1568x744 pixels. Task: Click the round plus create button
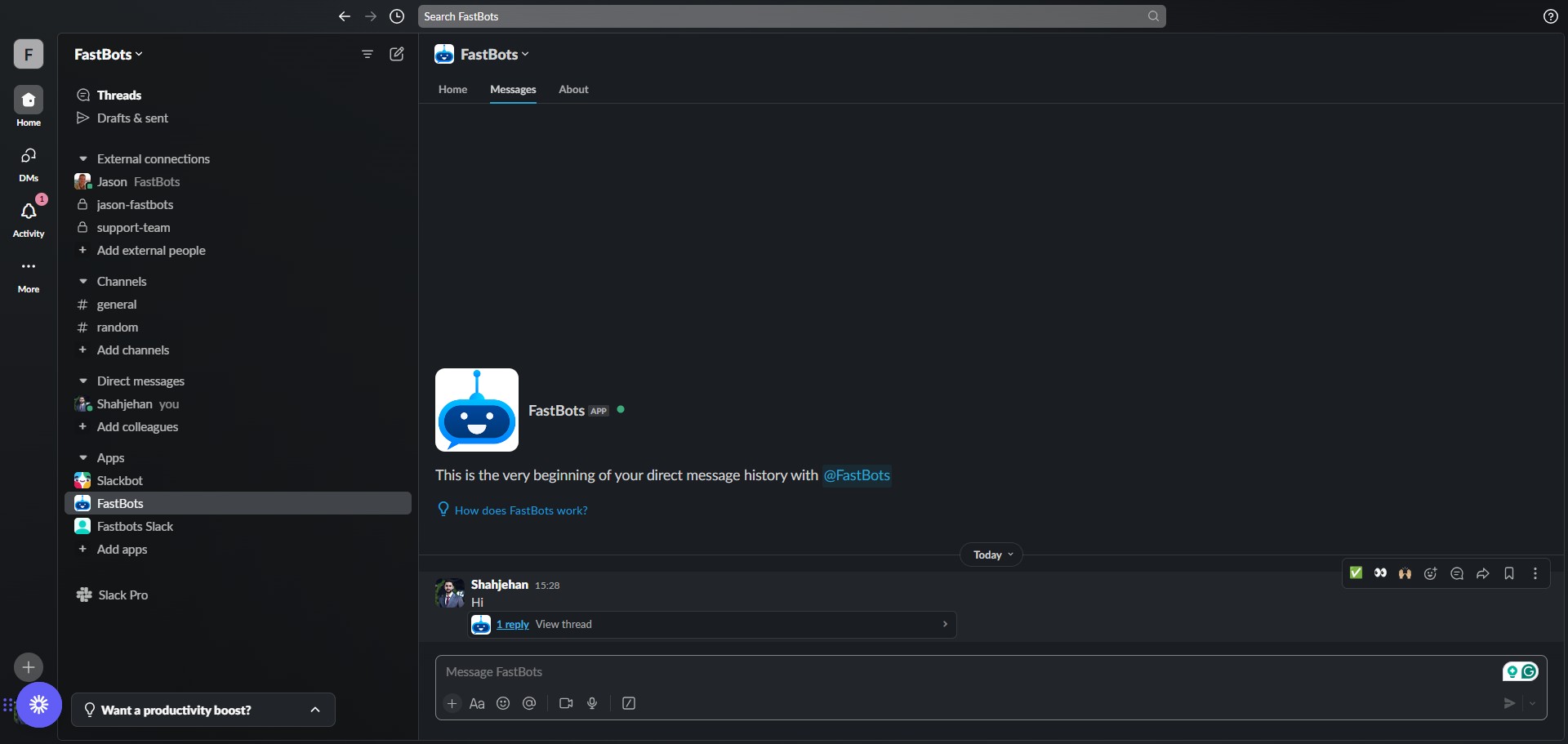[29, 667]
